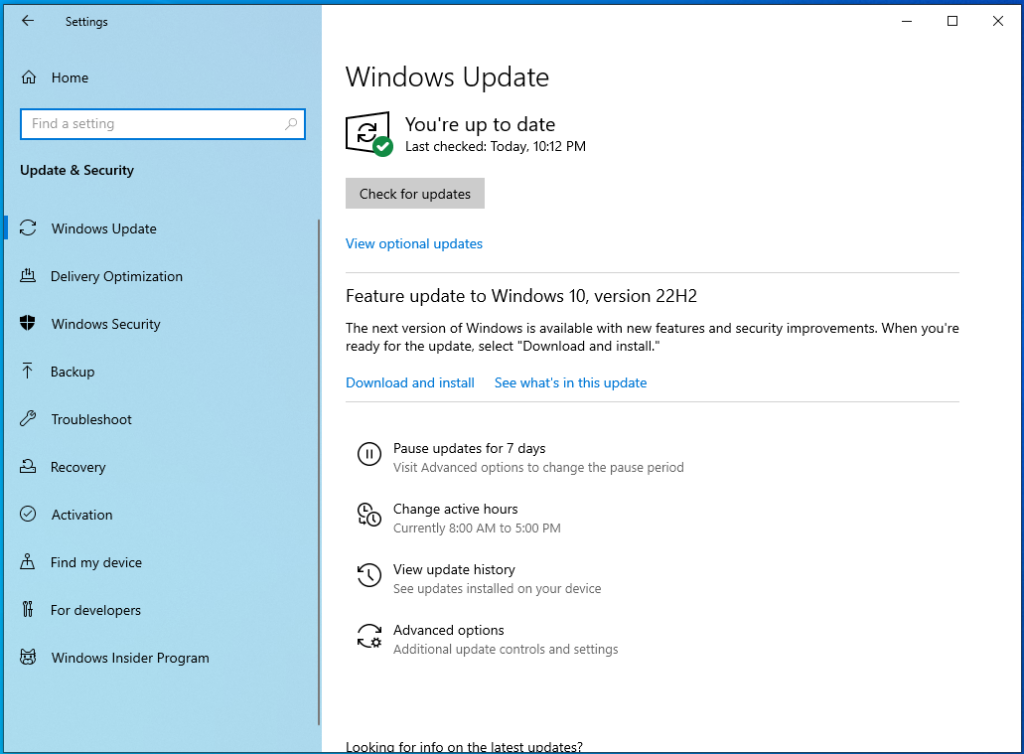Select the Troubleshoot wrench icon
This screenshot has height=754, width=1024.
[29, 420]
